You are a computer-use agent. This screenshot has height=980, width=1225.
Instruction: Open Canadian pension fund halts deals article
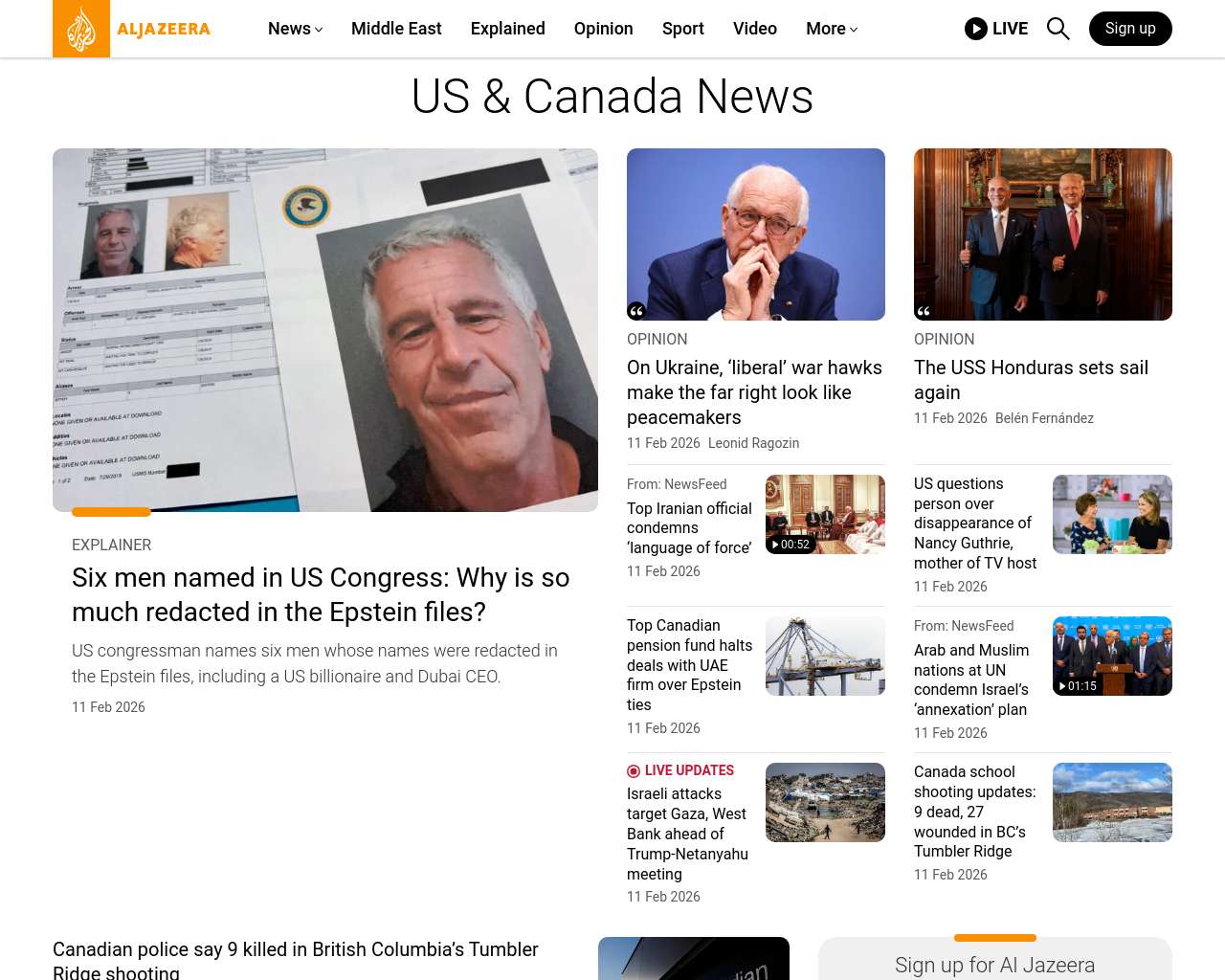tap(689, 665)
